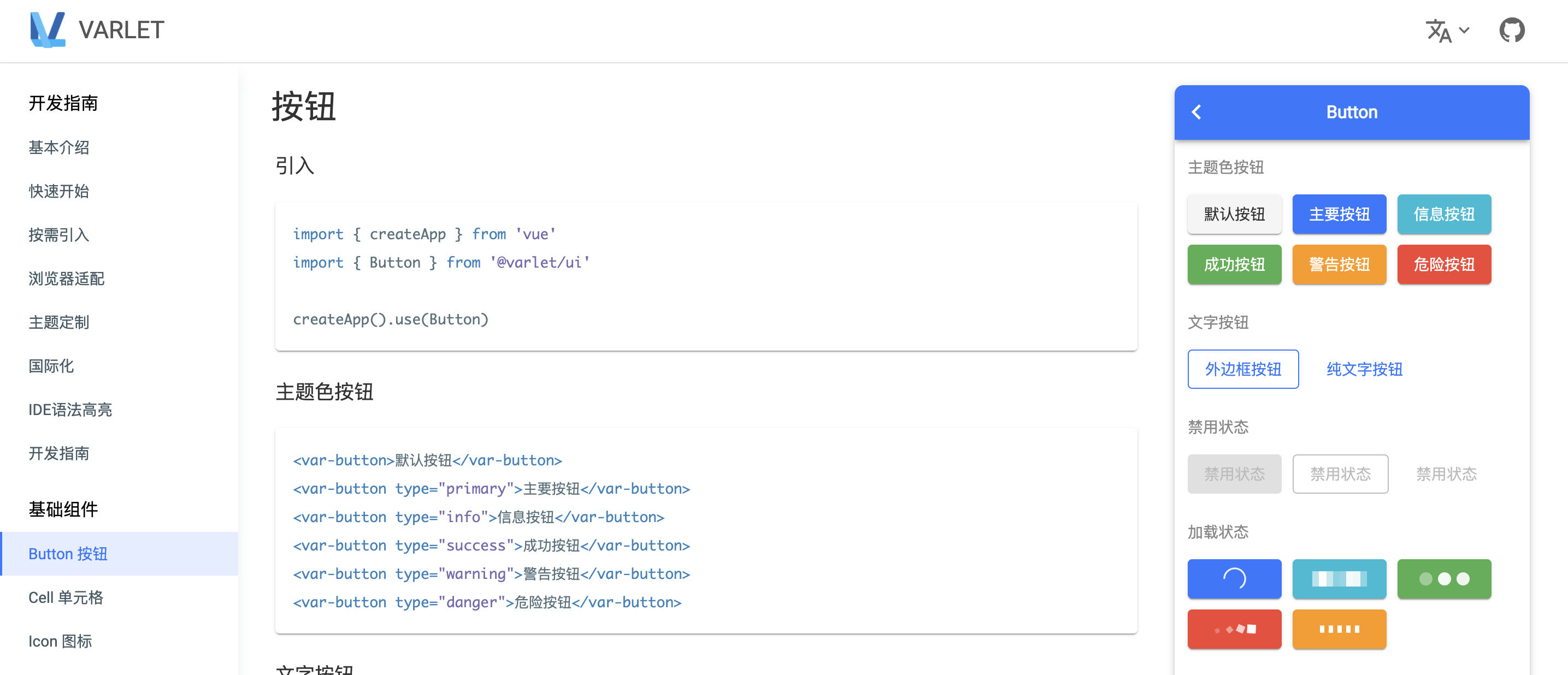Open the Icon 图标 documentation page
The image size is (1568, 675).
(60, 641)
